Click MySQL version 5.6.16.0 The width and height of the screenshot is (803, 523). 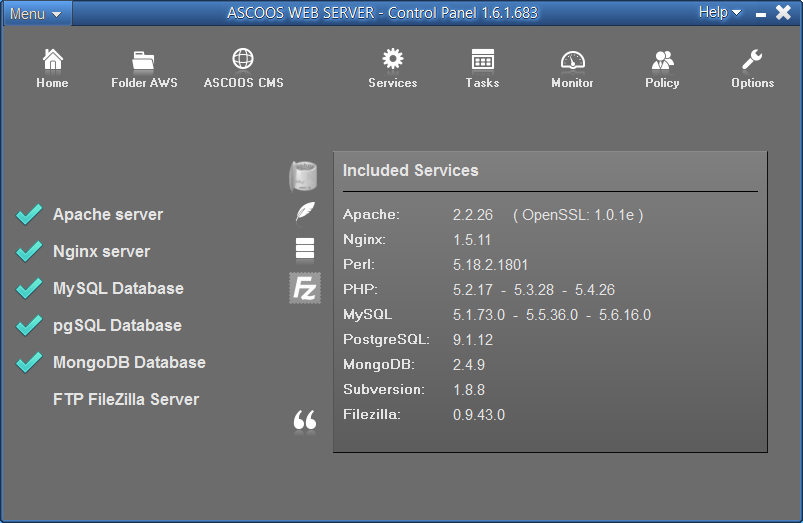625,315
